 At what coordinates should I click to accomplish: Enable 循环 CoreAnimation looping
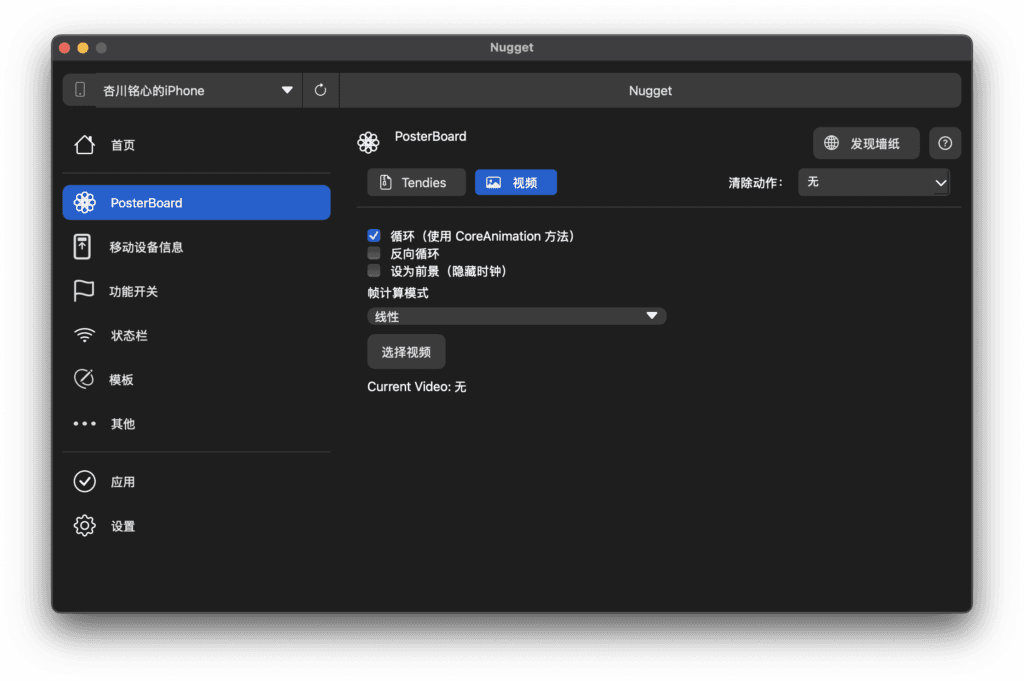point(373,235)
